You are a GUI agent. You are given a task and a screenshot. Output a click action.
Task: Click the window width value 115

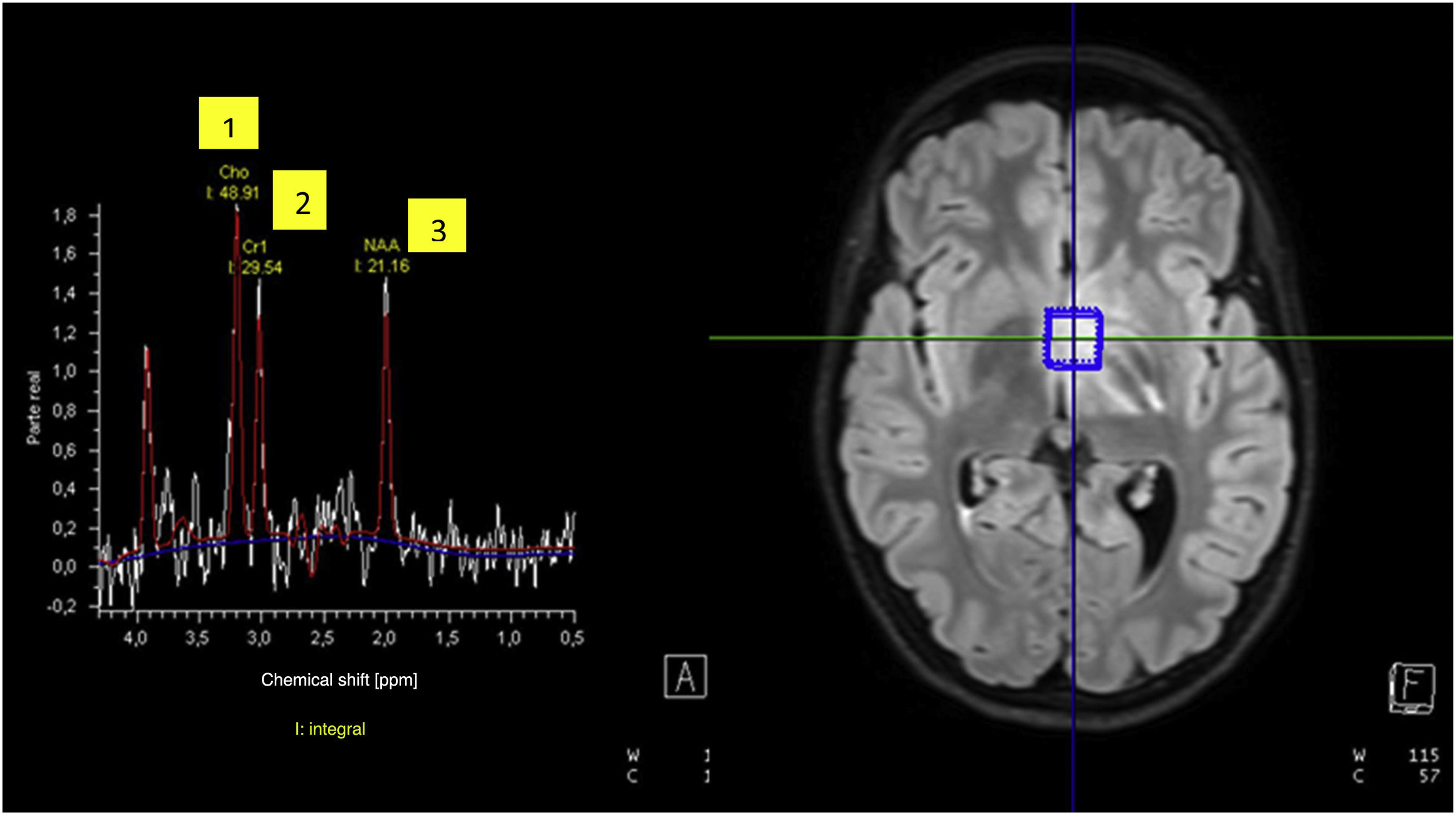[x=1423, y=755]
